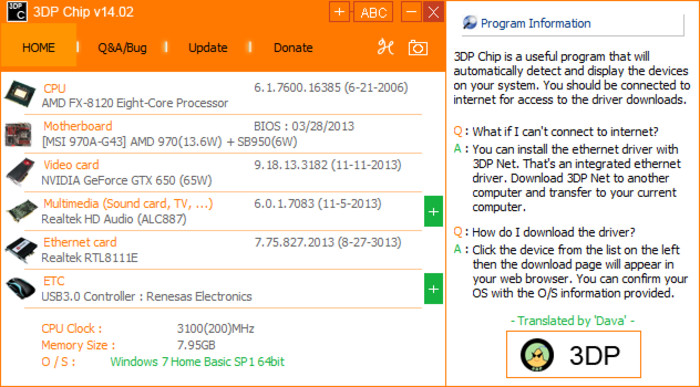Click the Memory Size 7.95GB value
The image size is (700, 387).
click(x=196, y=345)
